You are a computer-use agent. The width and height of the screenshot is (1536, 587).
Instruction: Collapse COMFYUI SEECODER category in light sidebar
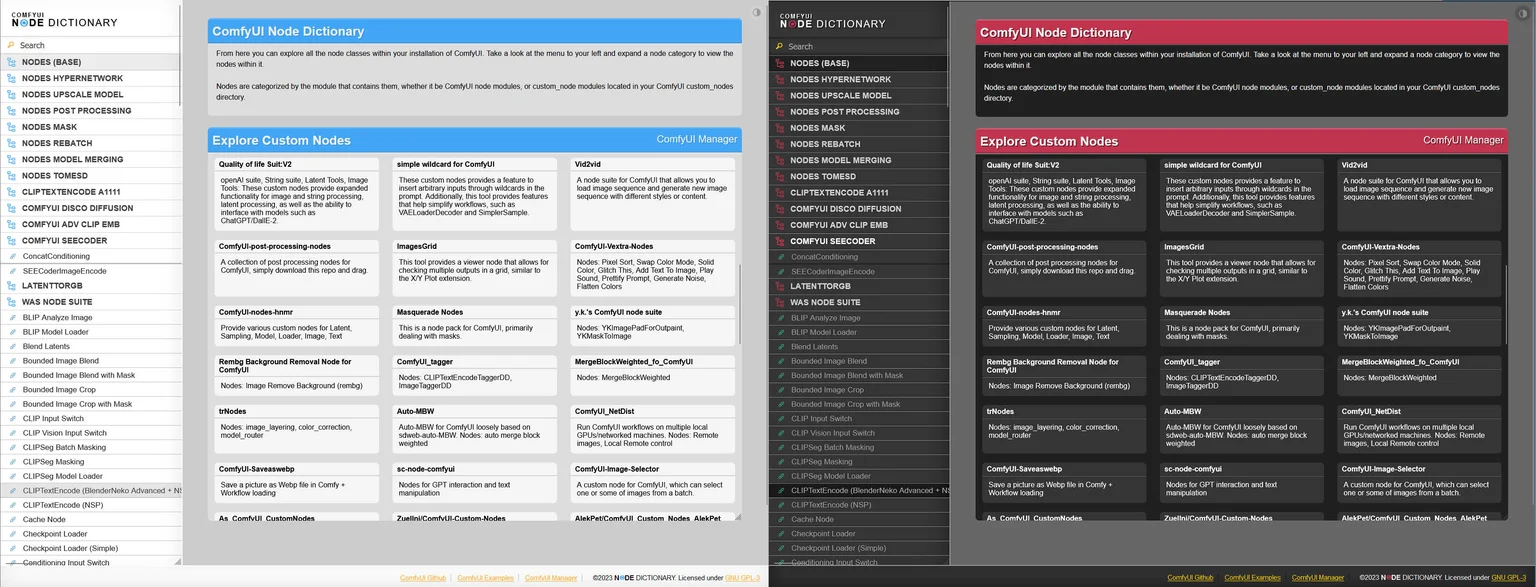click(x=91, y=241)
